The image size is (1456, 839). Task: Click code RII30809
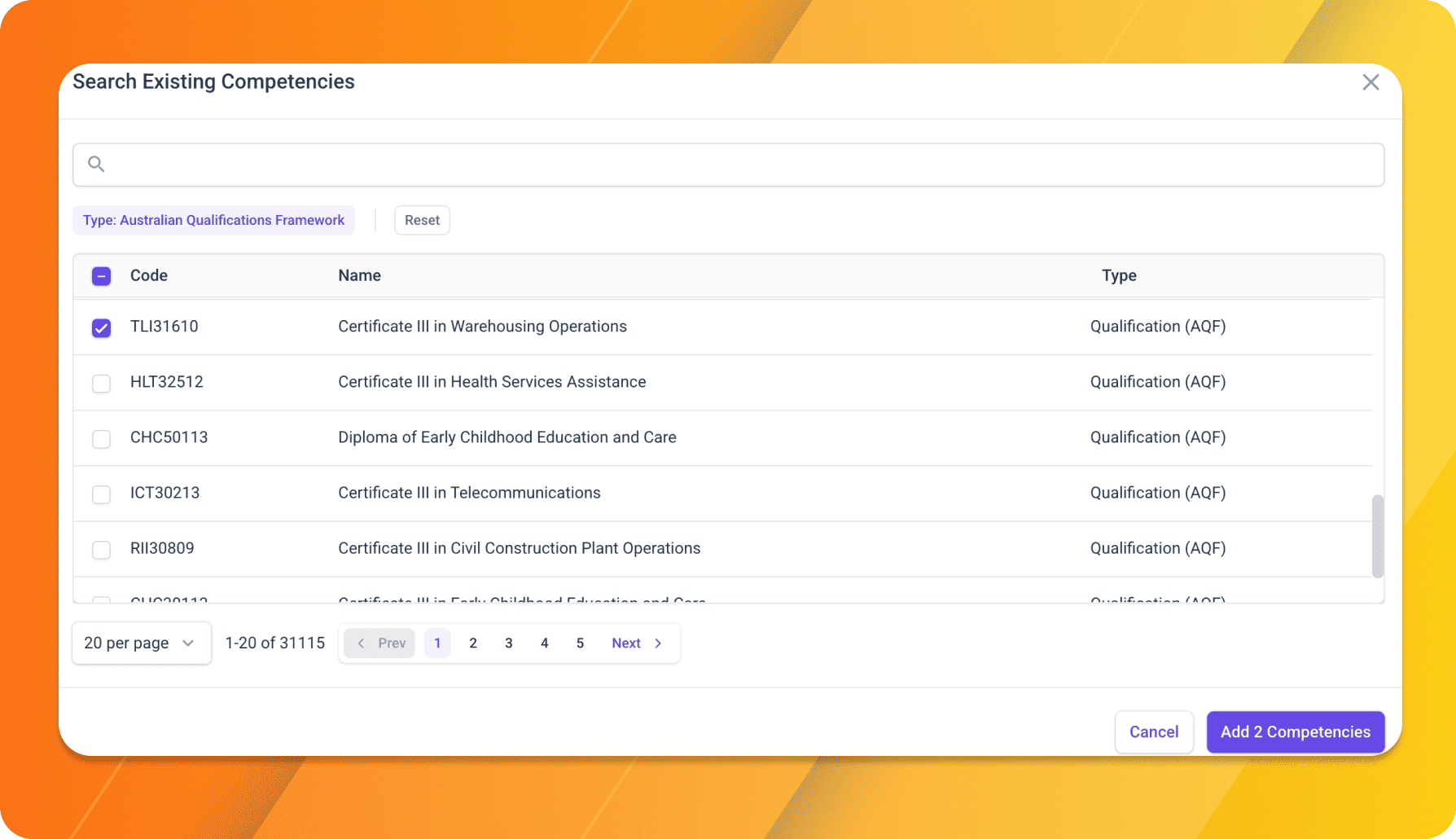162,547
